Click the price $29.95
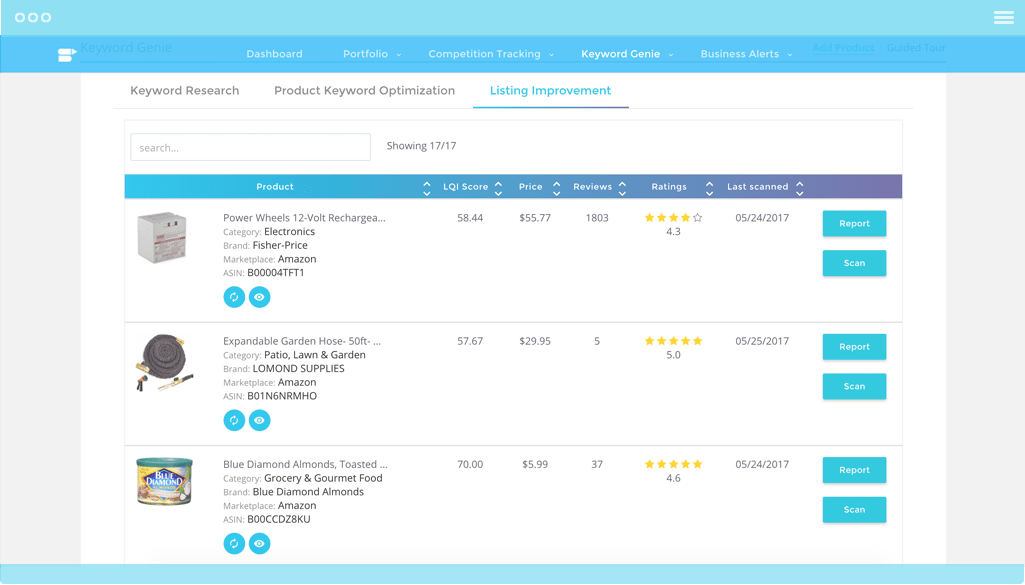Viewport: 1025px width, 585px height. pyautogui.click(x=535, y=341)
